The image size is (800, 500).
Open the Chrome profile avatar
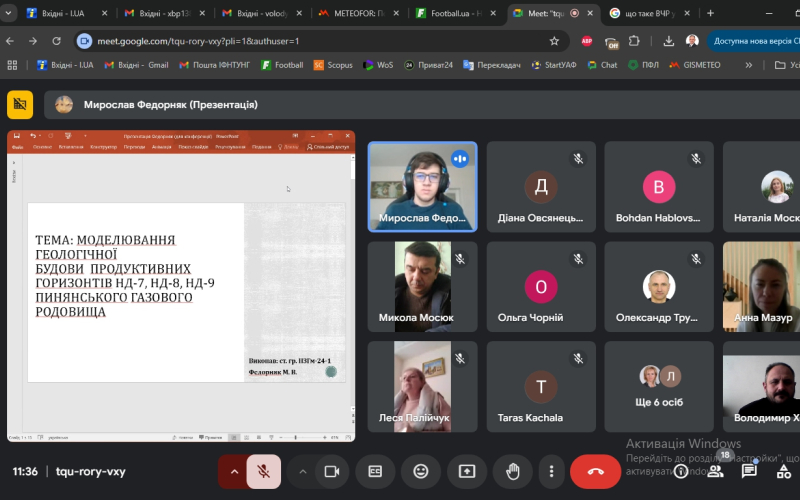pyautogui.click(x=692, y=41)
